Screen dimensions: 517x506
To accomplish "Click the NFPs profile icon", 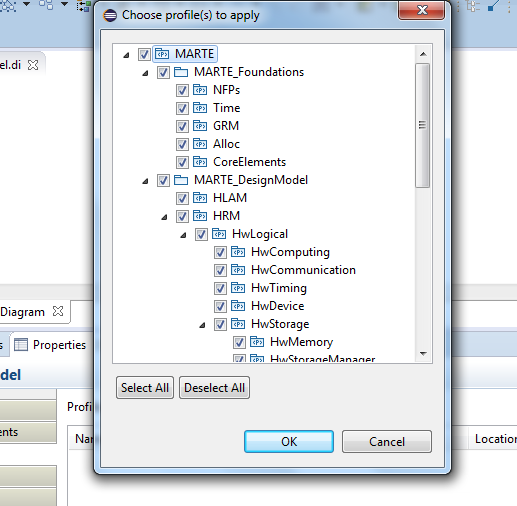I will point(200,90).
